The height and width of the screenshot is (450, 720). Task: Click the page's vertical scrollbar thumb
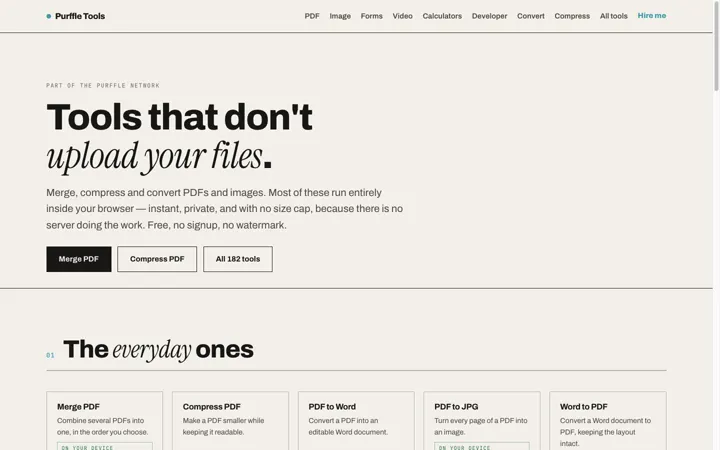[x=716, y=46]
